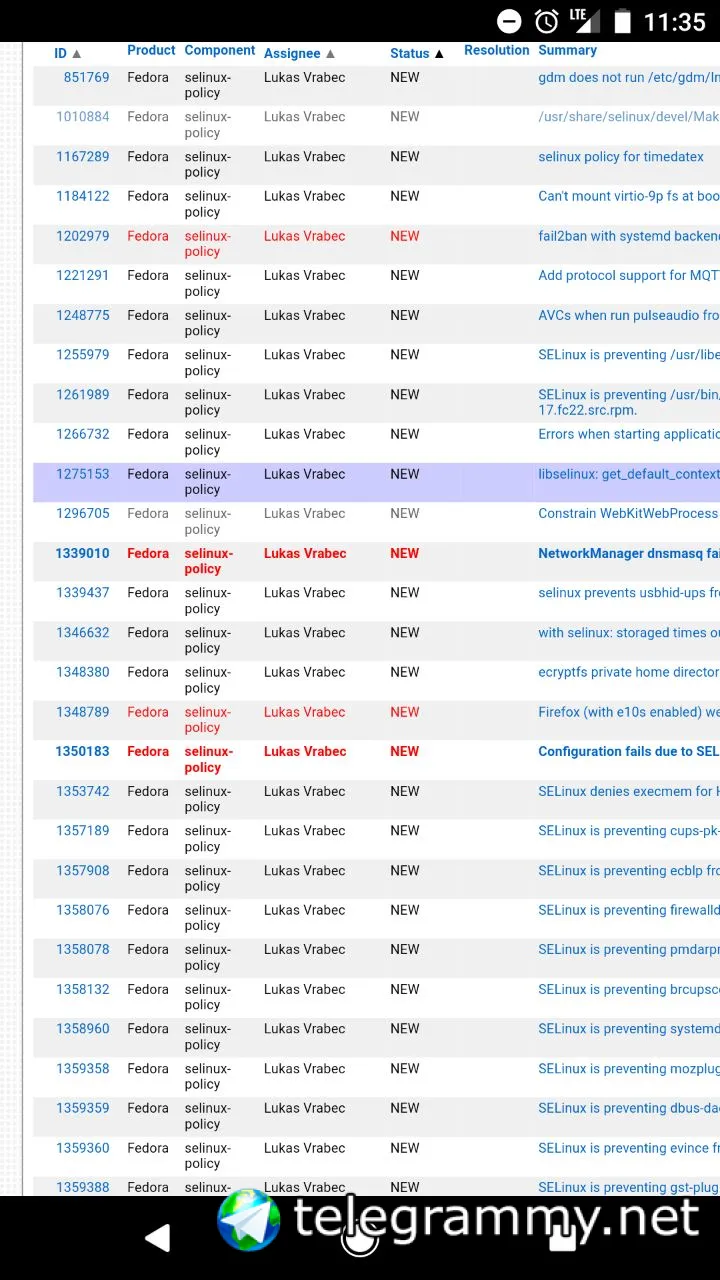
Task: Open 'Constrain WebKitWebProcess' summary
Action: pyautogui.click(x=629, y=513)
